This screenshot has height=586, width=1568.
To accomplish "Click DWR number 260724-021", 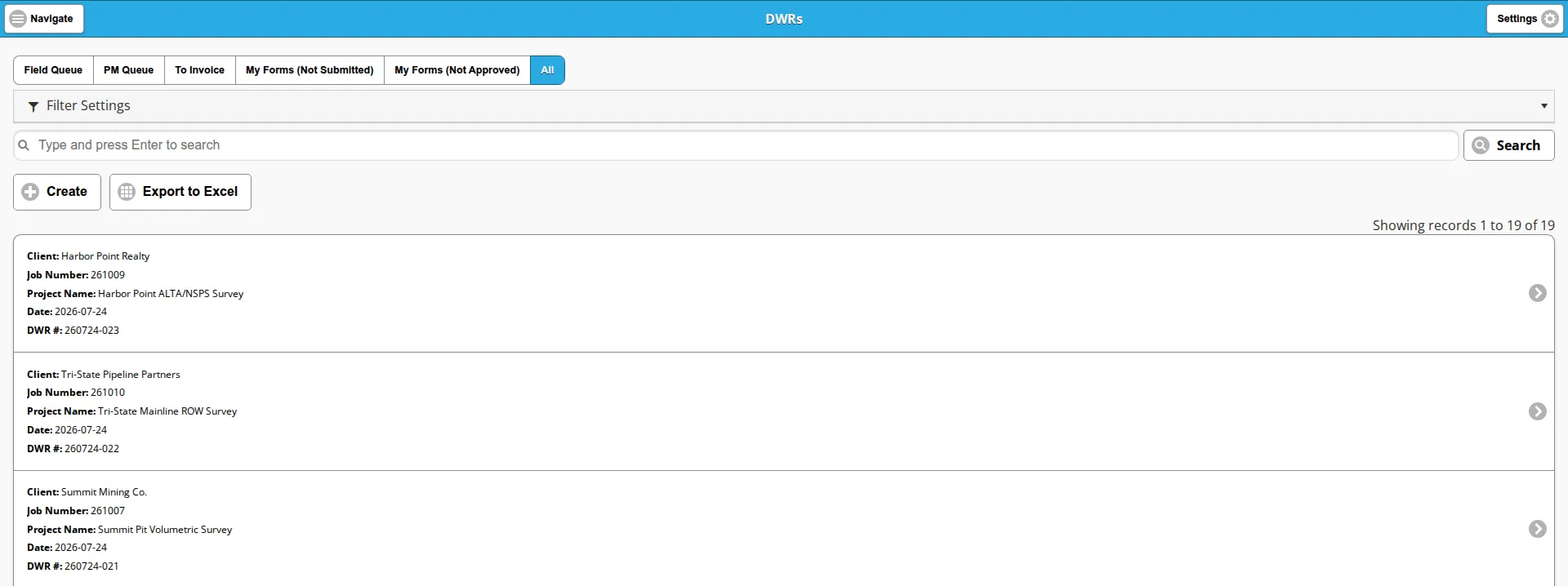I will [x=91, y=566].
